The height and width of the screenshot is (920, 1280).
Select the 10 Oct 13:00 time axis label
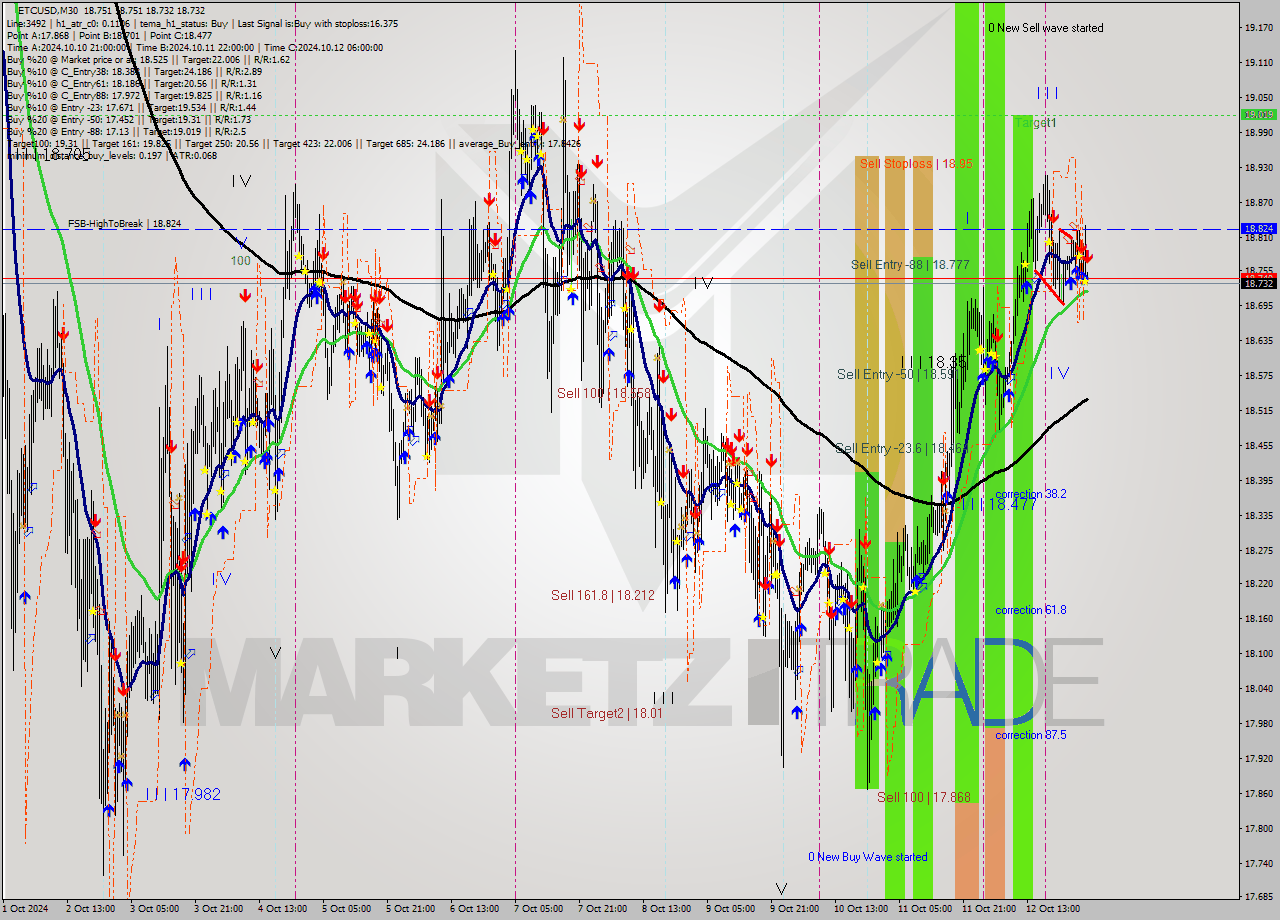point(861,909)
